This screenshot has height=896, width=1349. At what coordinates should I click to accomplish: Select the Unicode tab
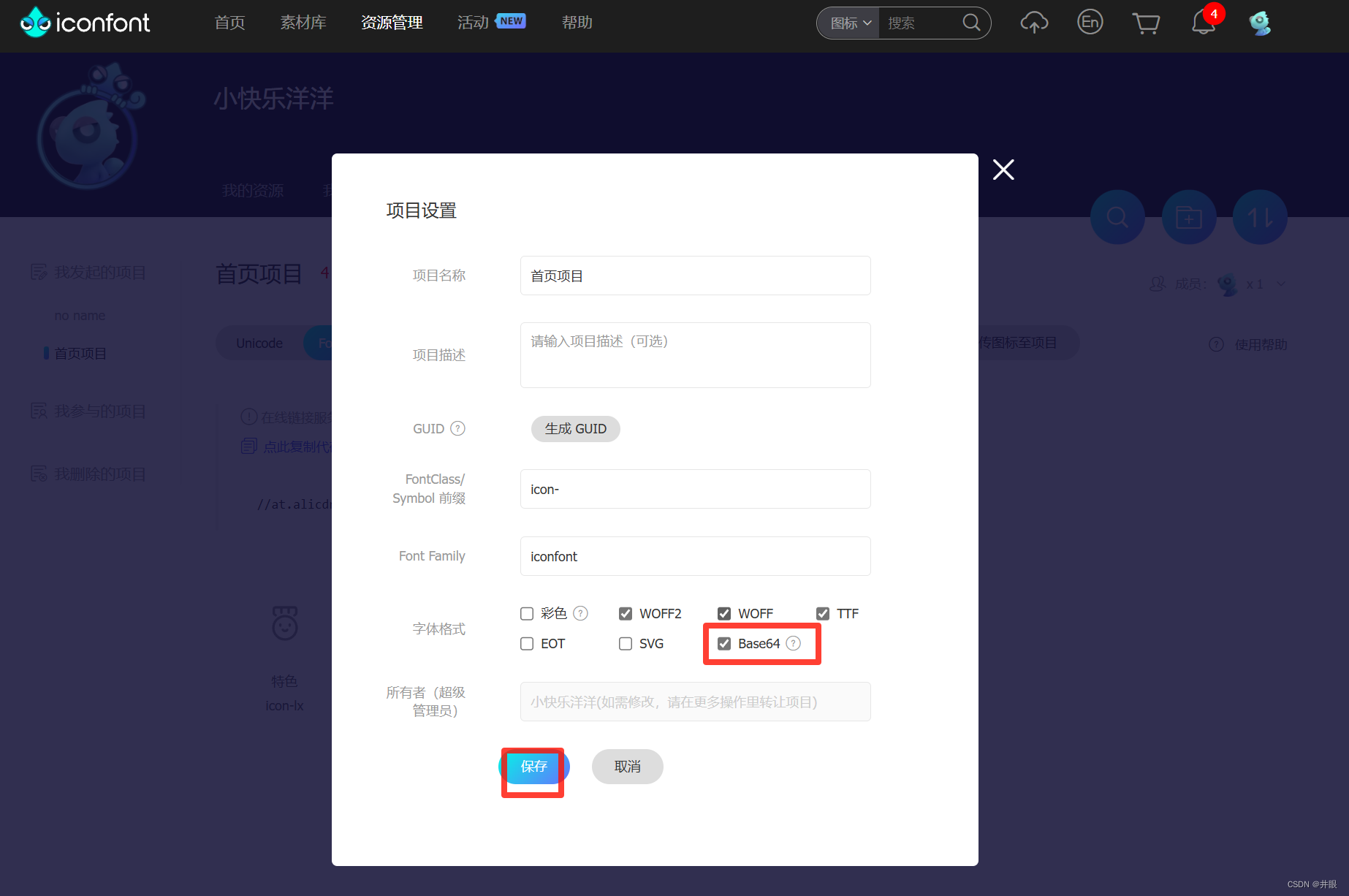259,343
